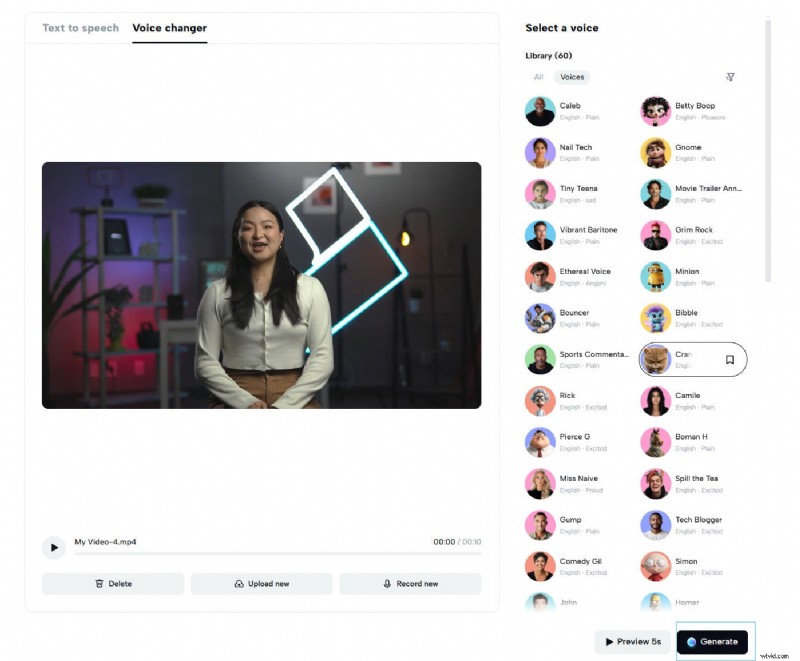
Task: Click the "Preview 5s" button
Action: click(633, 641)
